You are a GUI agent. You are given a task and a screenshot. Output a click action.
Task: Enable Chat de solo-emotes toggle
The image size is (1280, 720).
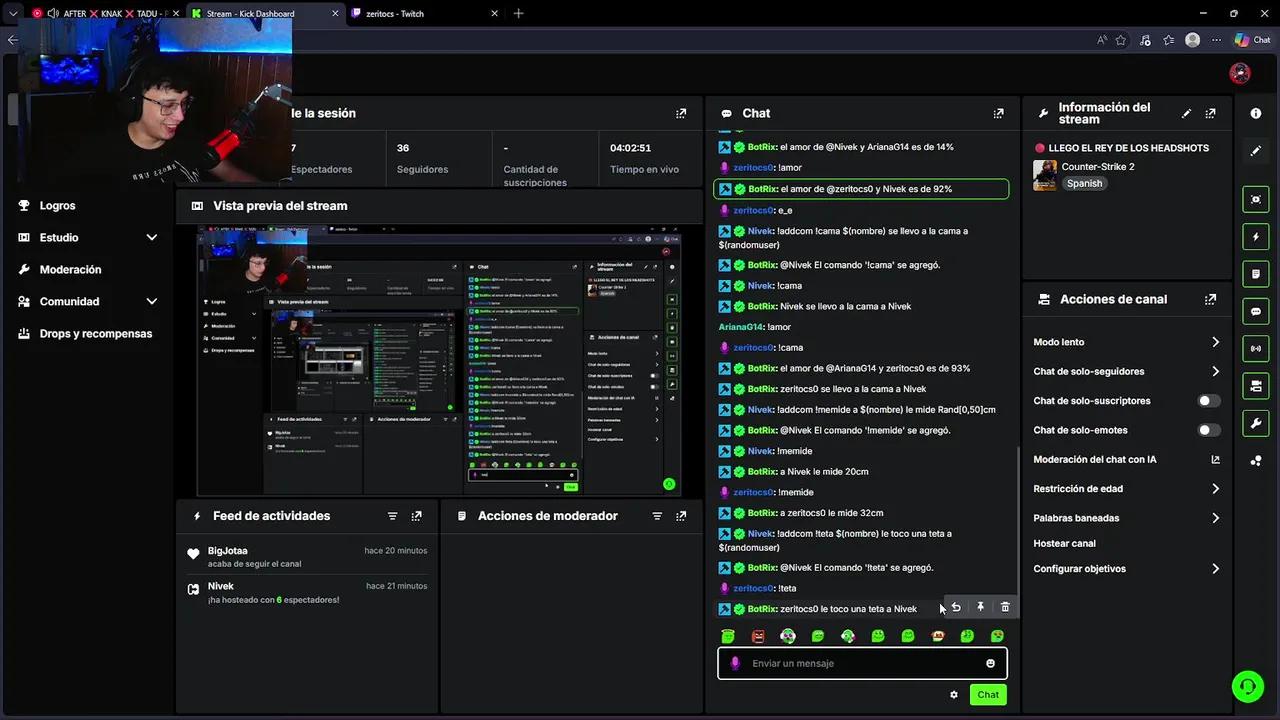1208,430
